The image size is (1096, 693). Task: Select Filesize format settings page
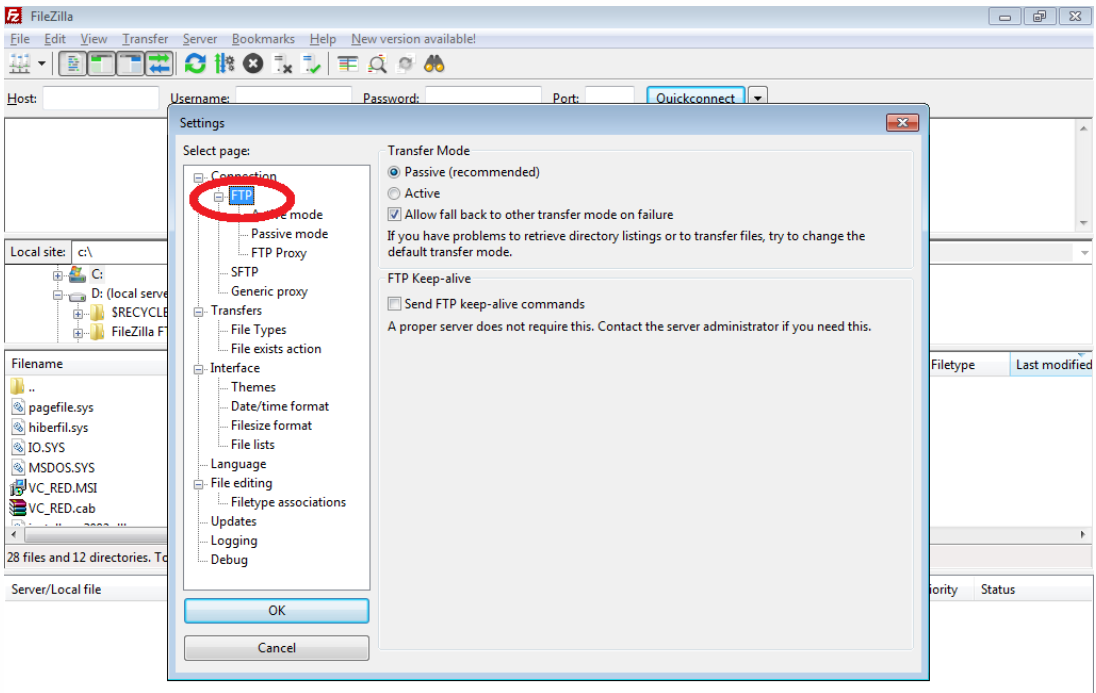[x=271, y=426]
